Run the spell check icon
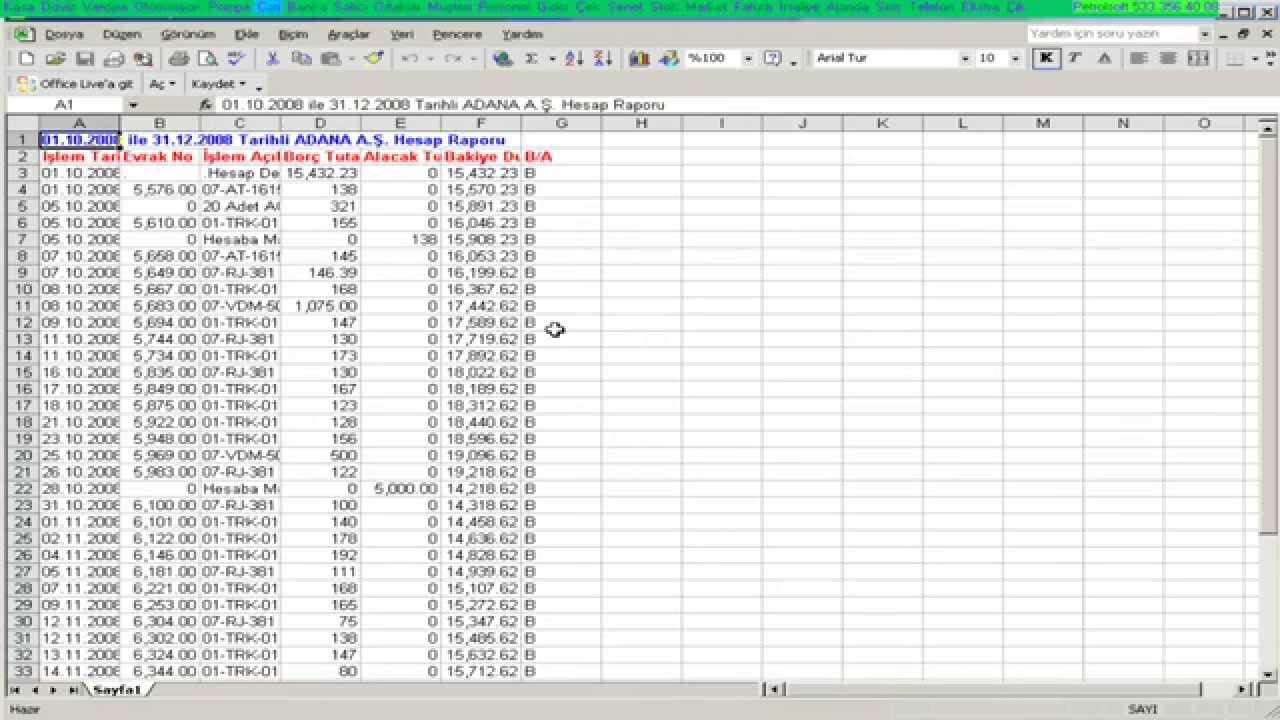This screenshot has width=1280, height=720. [236, 59]
